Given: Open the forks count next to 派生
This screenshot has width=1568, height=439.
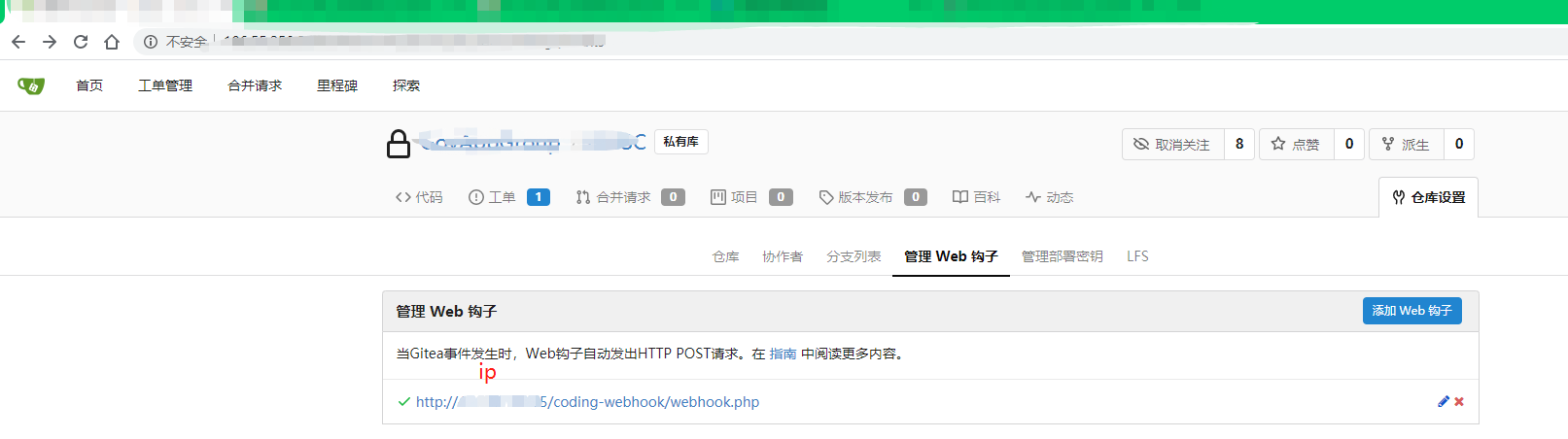Looking at the screenshot, I should tap(1459, 144).
